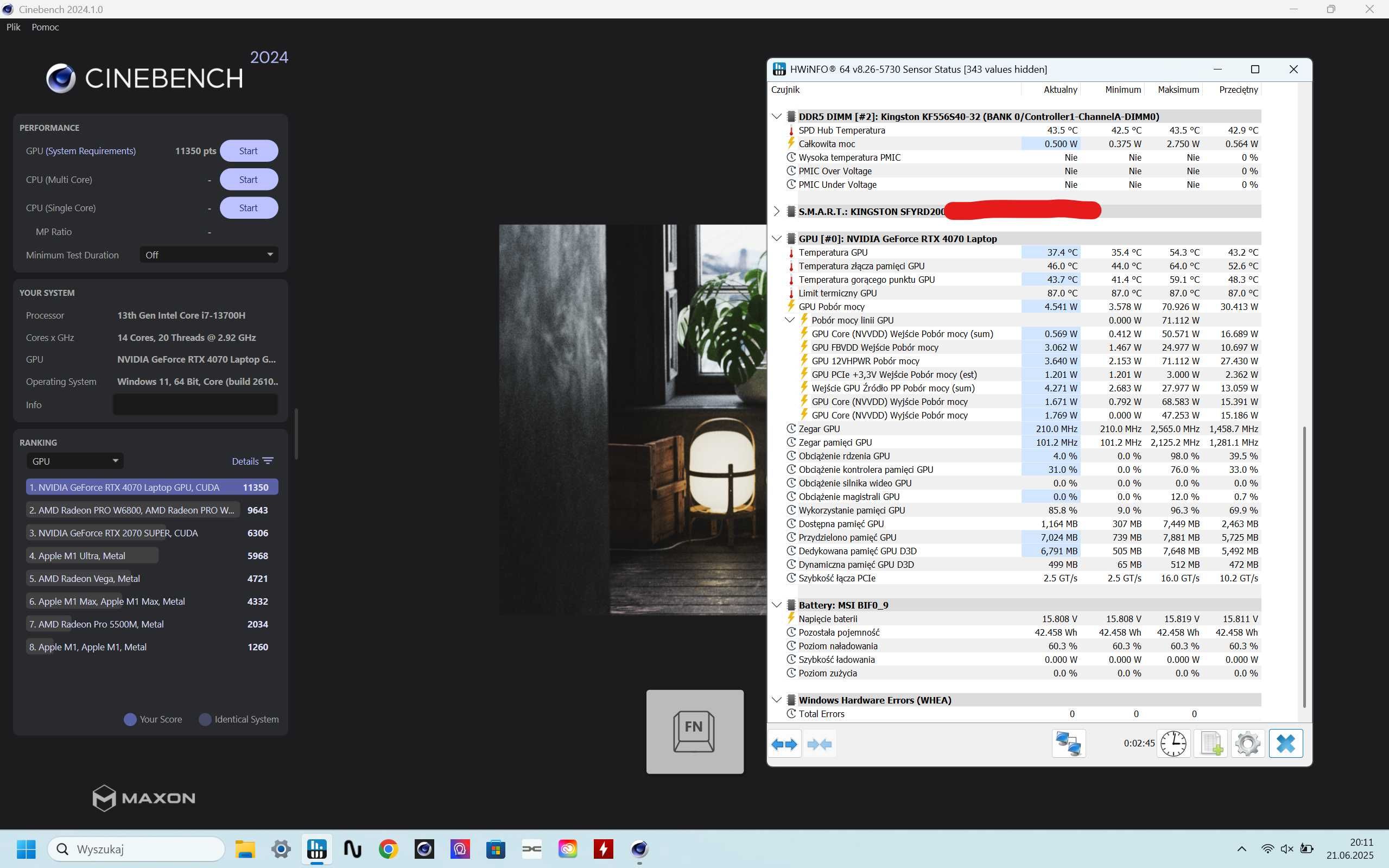Start CPU Single Core test
The height and width of the screenshot is (868, 1389).
(249, 208)
